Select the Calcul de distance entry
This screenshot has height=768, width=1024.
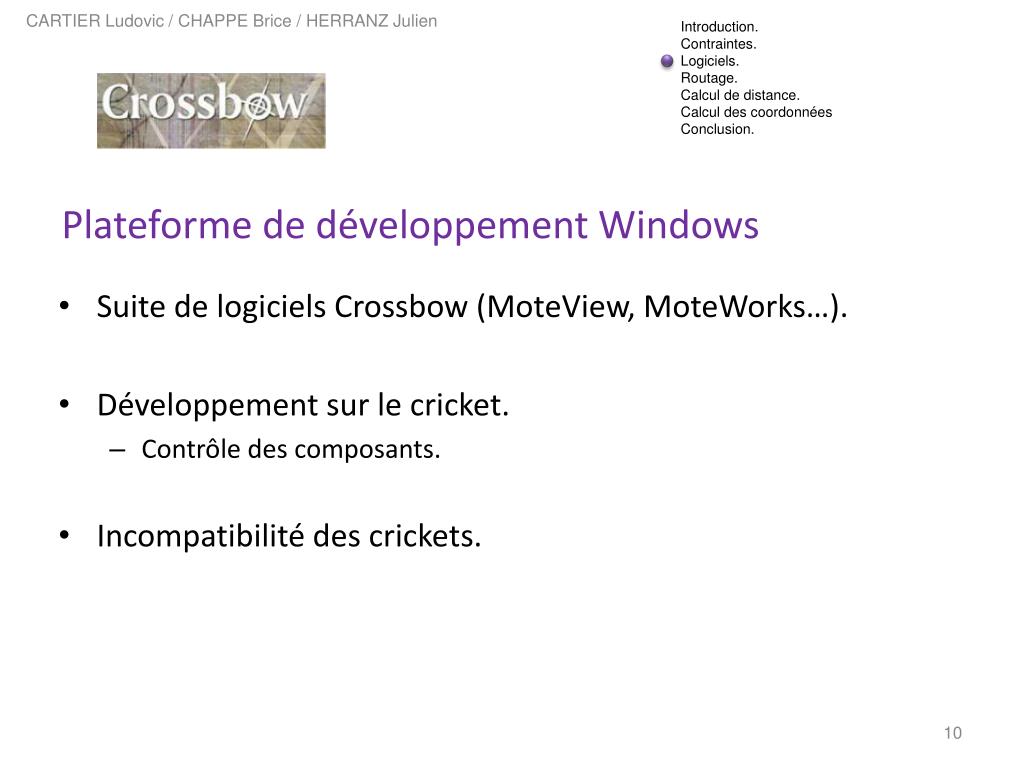[740, 95]
